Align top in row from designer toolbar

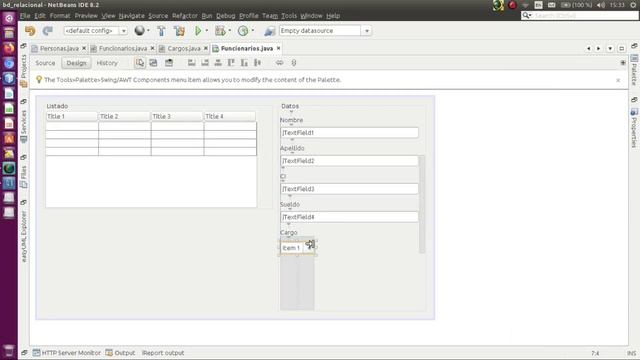coord(231,63)
